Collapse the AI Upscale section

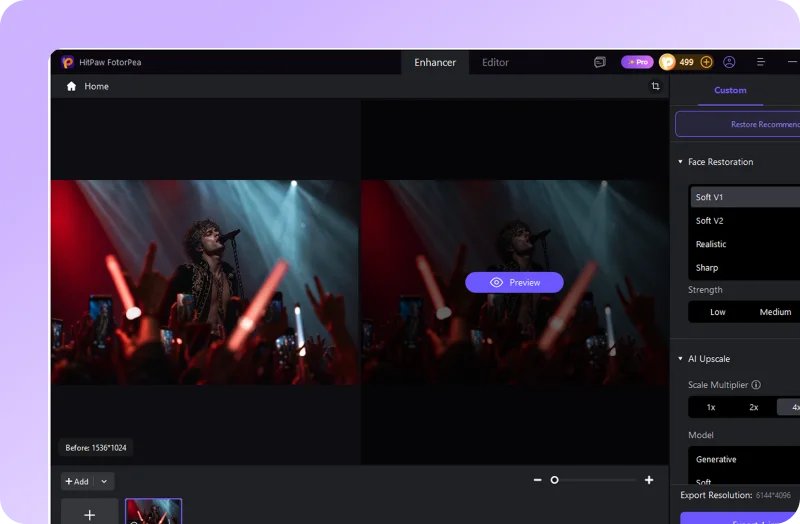click(x=680, y=359)
